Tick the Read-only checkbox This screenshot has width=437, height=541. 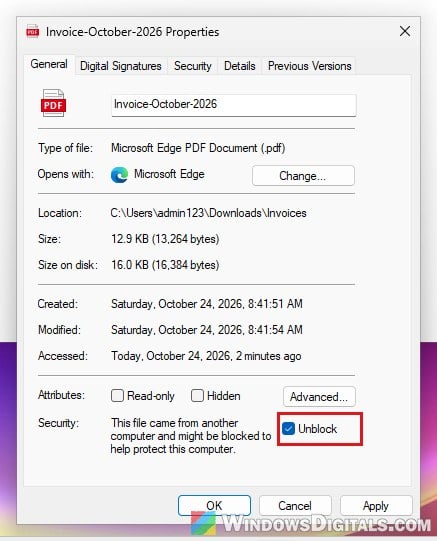click(x=117, y=395)
